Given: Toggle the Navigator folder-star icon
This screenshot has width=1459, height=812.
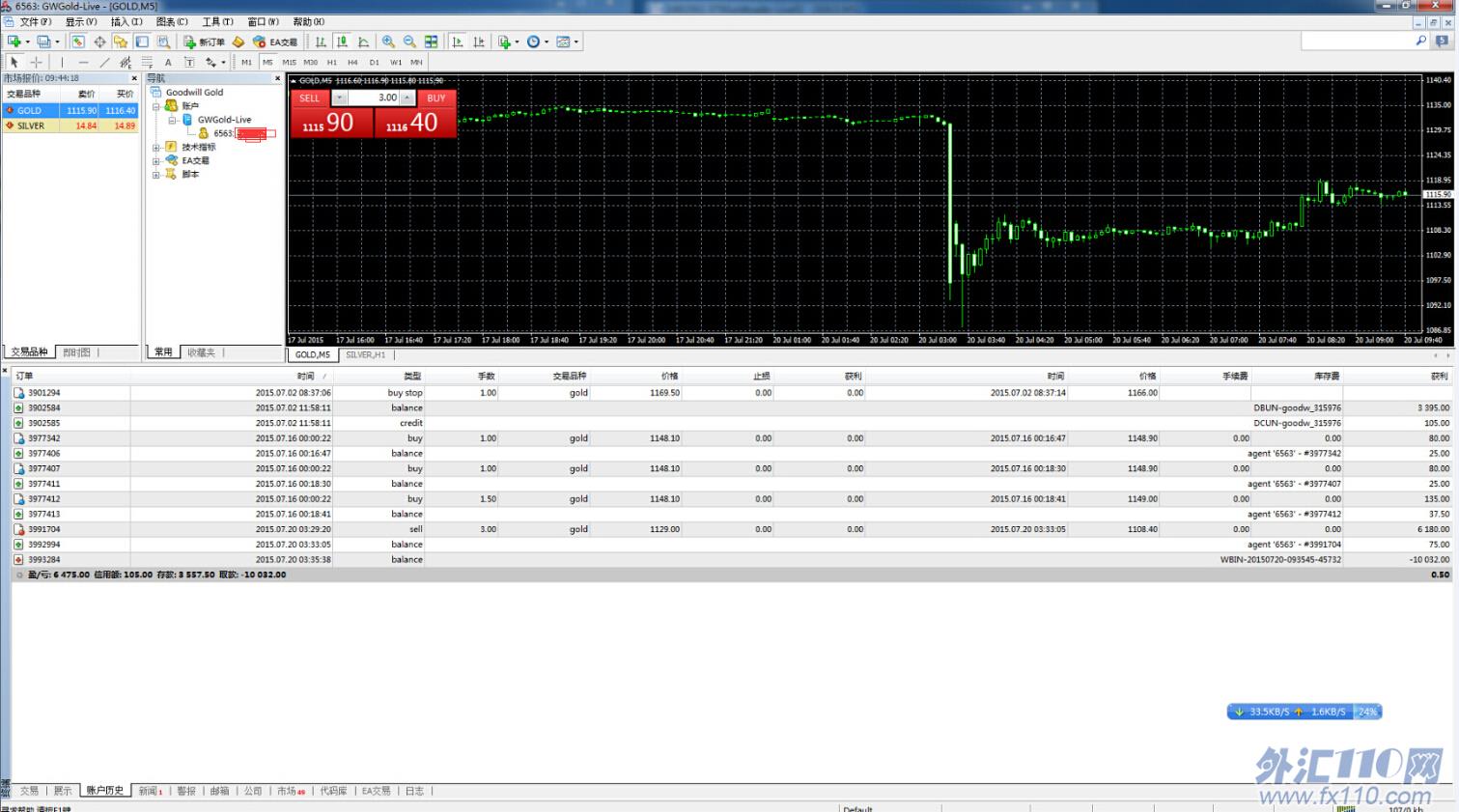Looking at the screenshot, I should point(121,42).
